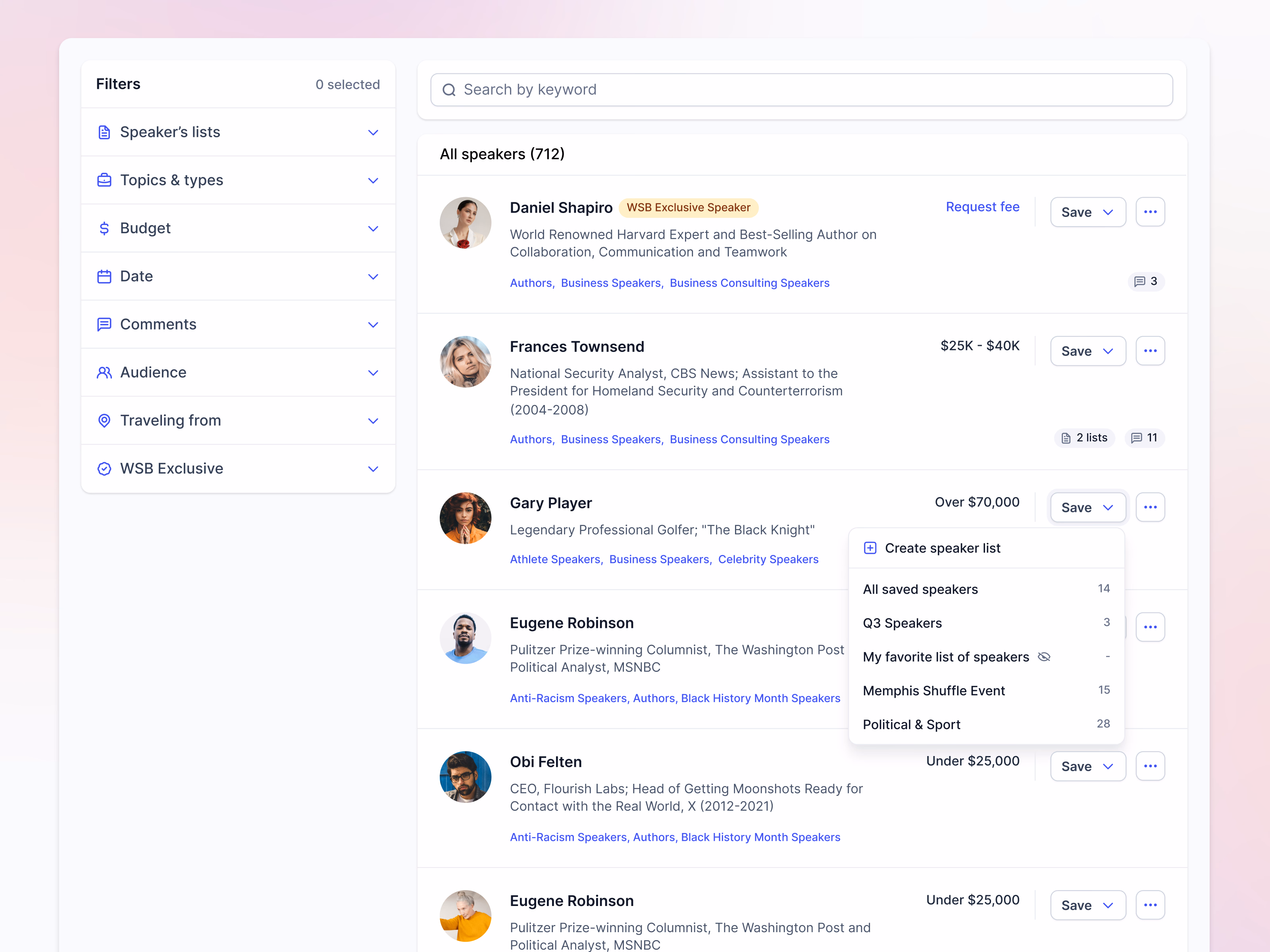Viewport: 1270px width, 952px height.
Task: Click the Speaker's lists document icon
Action: pos(104,132)
